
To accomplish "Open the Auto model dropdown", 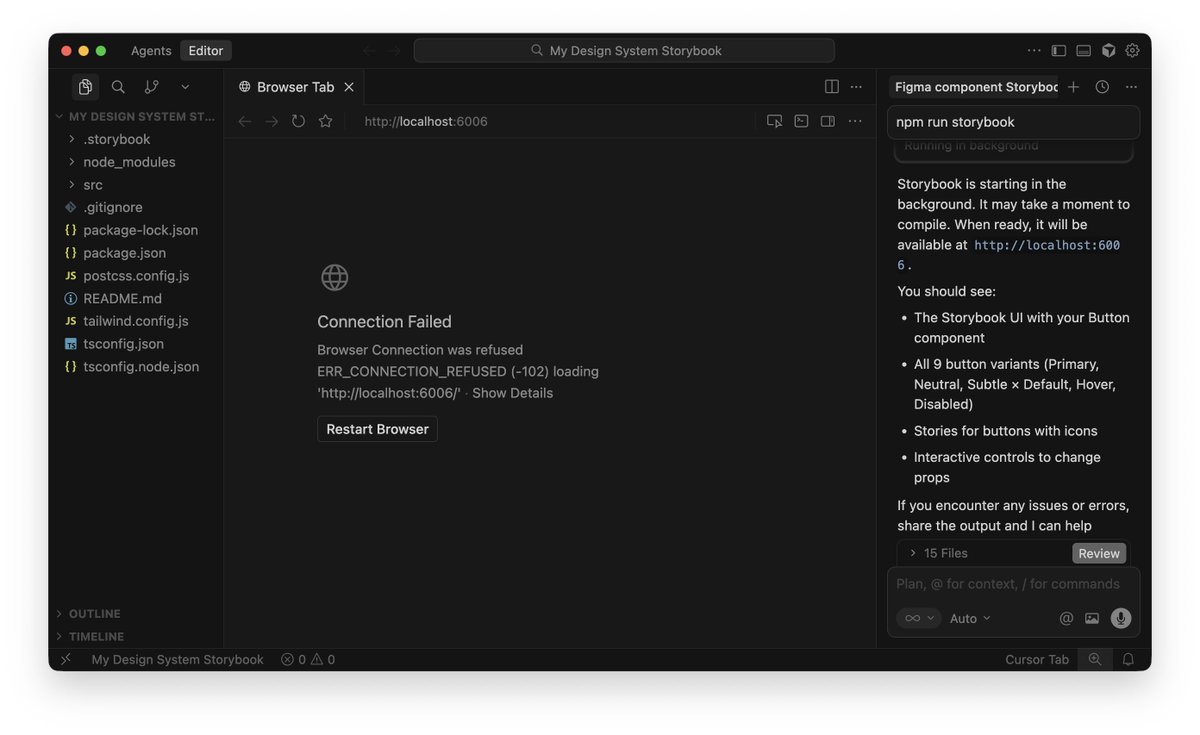I will point(970,618).
